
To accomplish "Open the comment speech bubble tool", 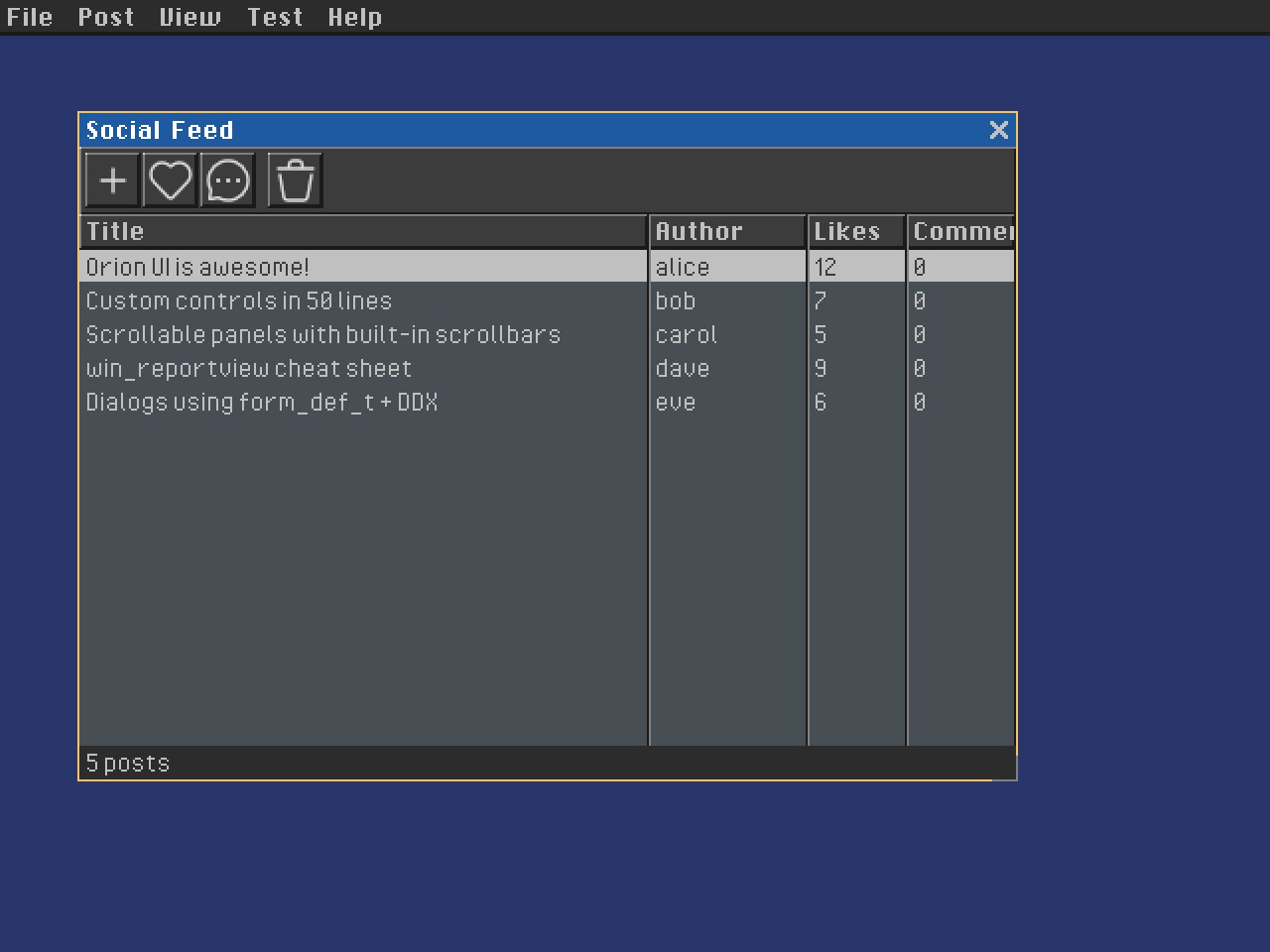I will click(x=227, y=180).
